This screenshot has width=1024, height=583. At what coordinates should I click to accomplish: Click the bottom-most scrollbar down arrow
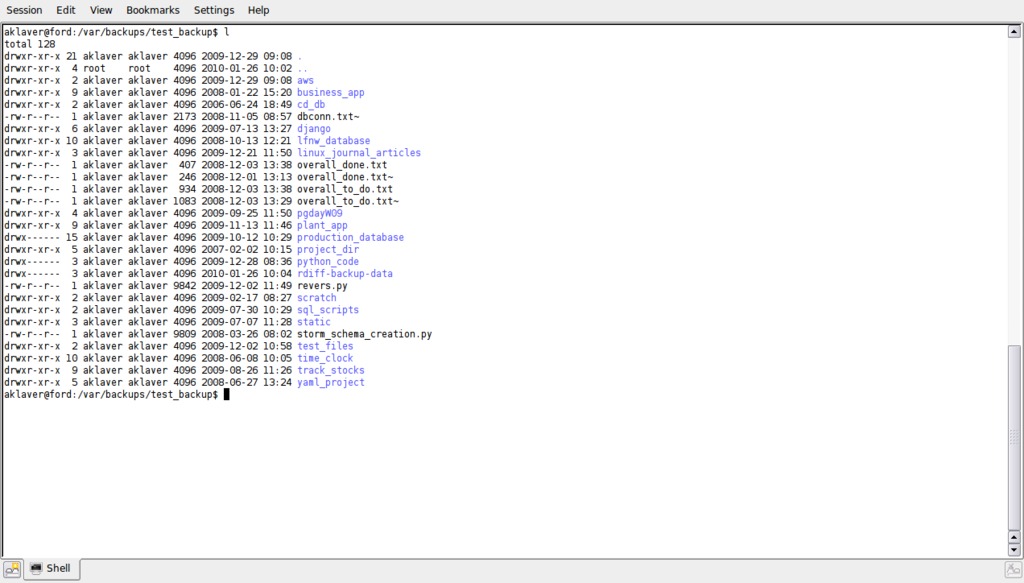(1014, 549)
